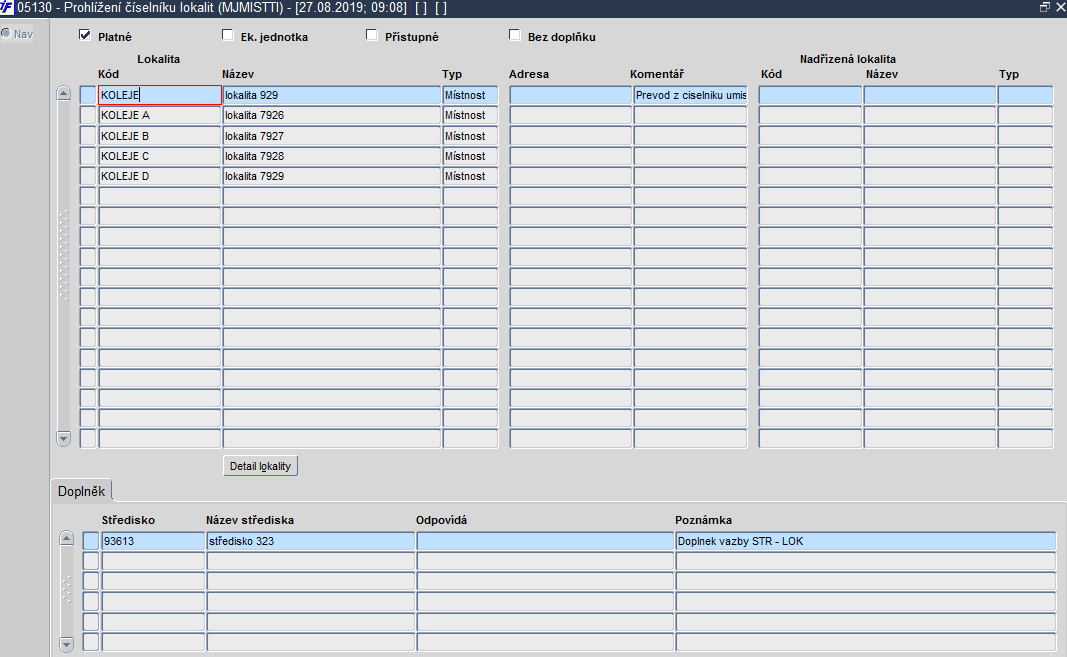Click the locality list scroll up arrow
The width and height of the screenshot is (1067, 657).
(64, 93)
